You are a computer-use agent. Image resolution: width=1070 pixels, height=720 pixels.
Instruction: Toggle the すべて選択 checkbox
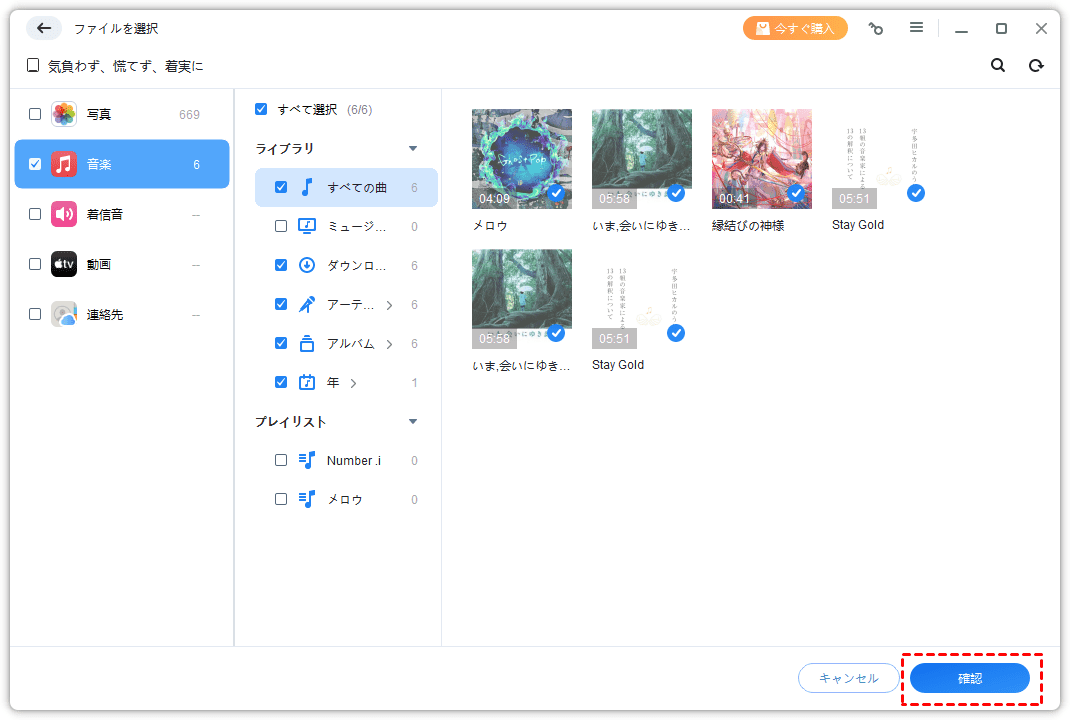[x=261, y=109]
